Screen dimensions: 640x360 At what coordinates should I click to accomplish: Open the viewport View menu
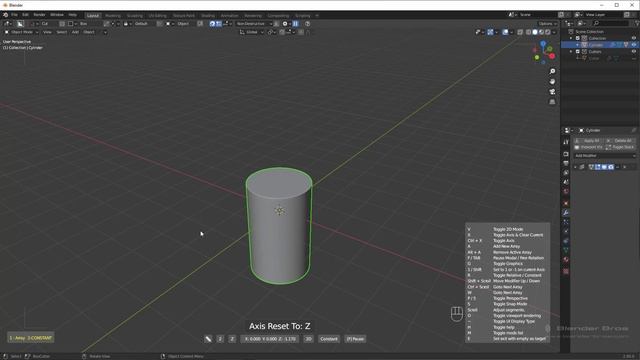click(x=47, y=32)
